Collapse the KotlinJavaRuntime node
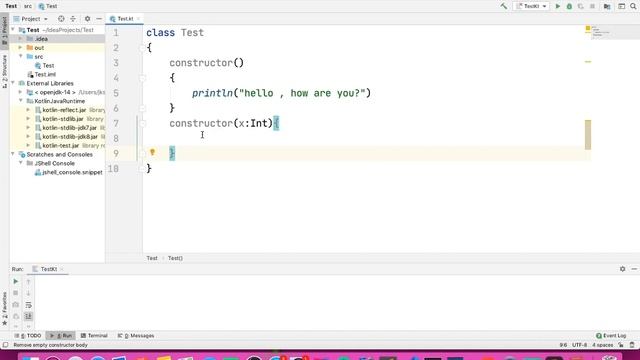 [20, 101]
